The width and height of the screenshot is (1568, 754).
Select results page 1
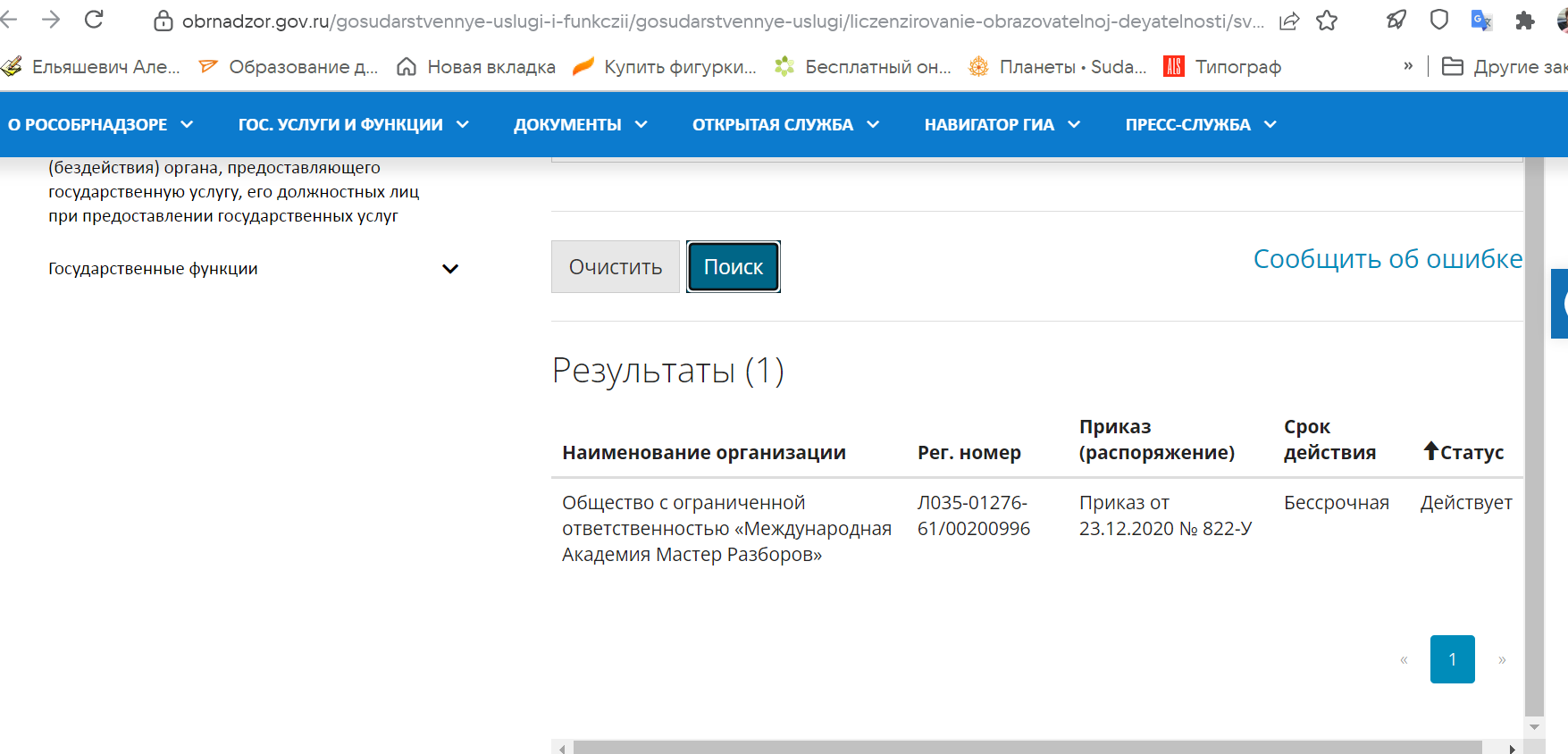click(x=1453, y=659)
